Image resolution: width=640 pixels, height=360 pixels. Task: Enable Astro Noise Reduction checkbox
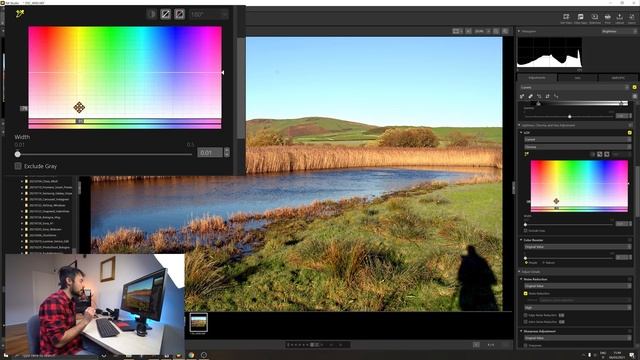coord(526,322)
